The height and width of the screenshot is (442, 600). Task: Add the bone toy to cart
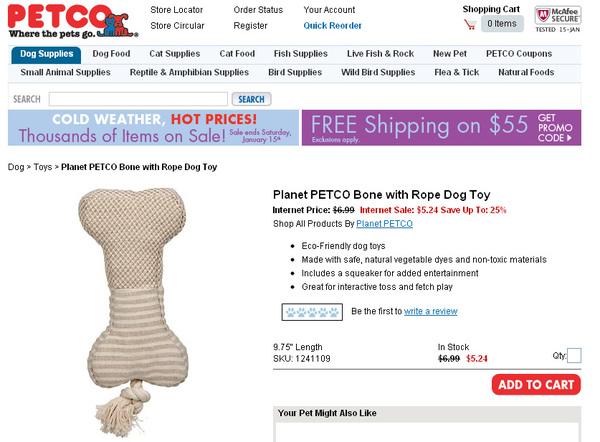click(536, 385)
